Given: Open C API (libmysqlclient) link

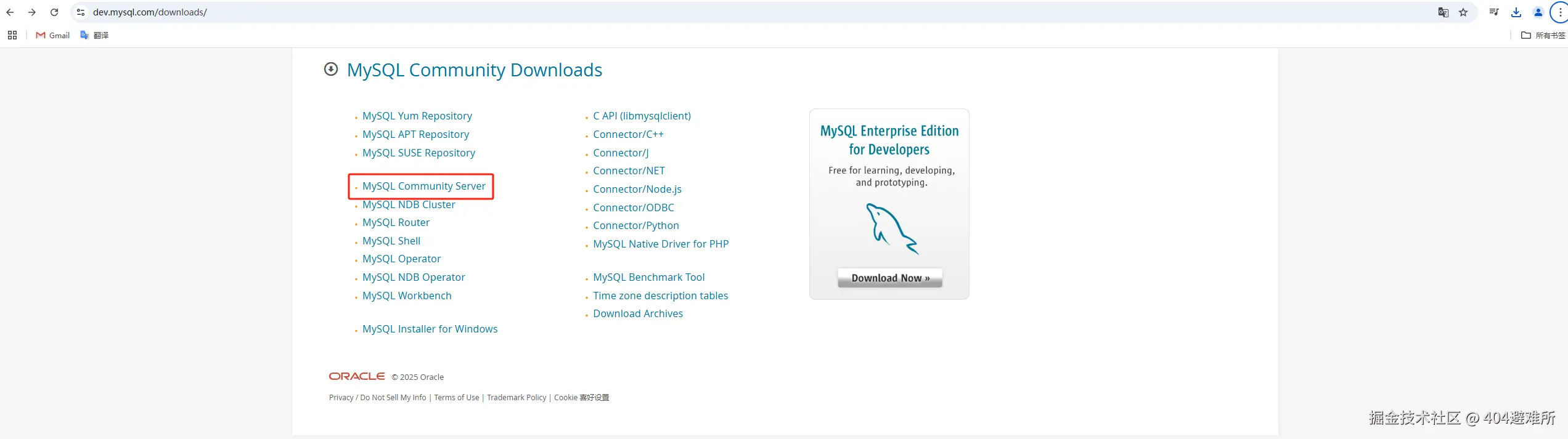Looking at the screenshot, I should [x=642, y=116].
